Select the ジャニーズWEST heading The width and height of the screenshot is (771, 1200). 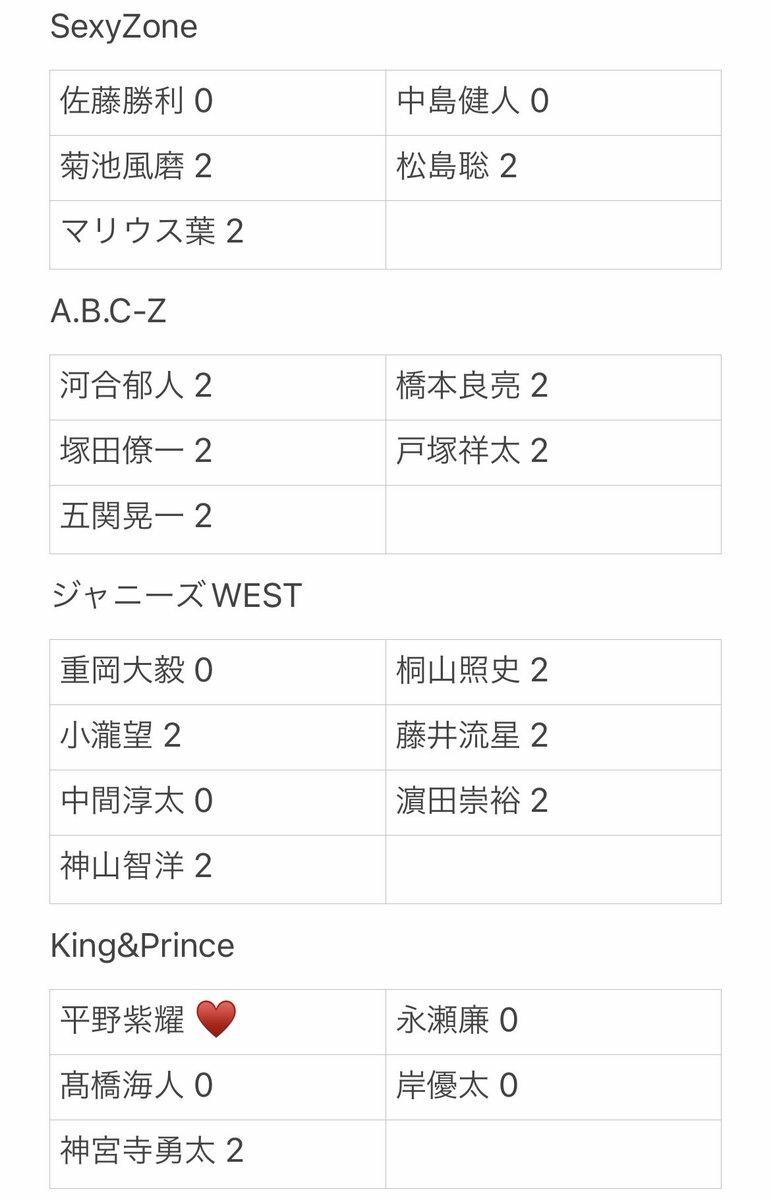click(x=176, y=596)
